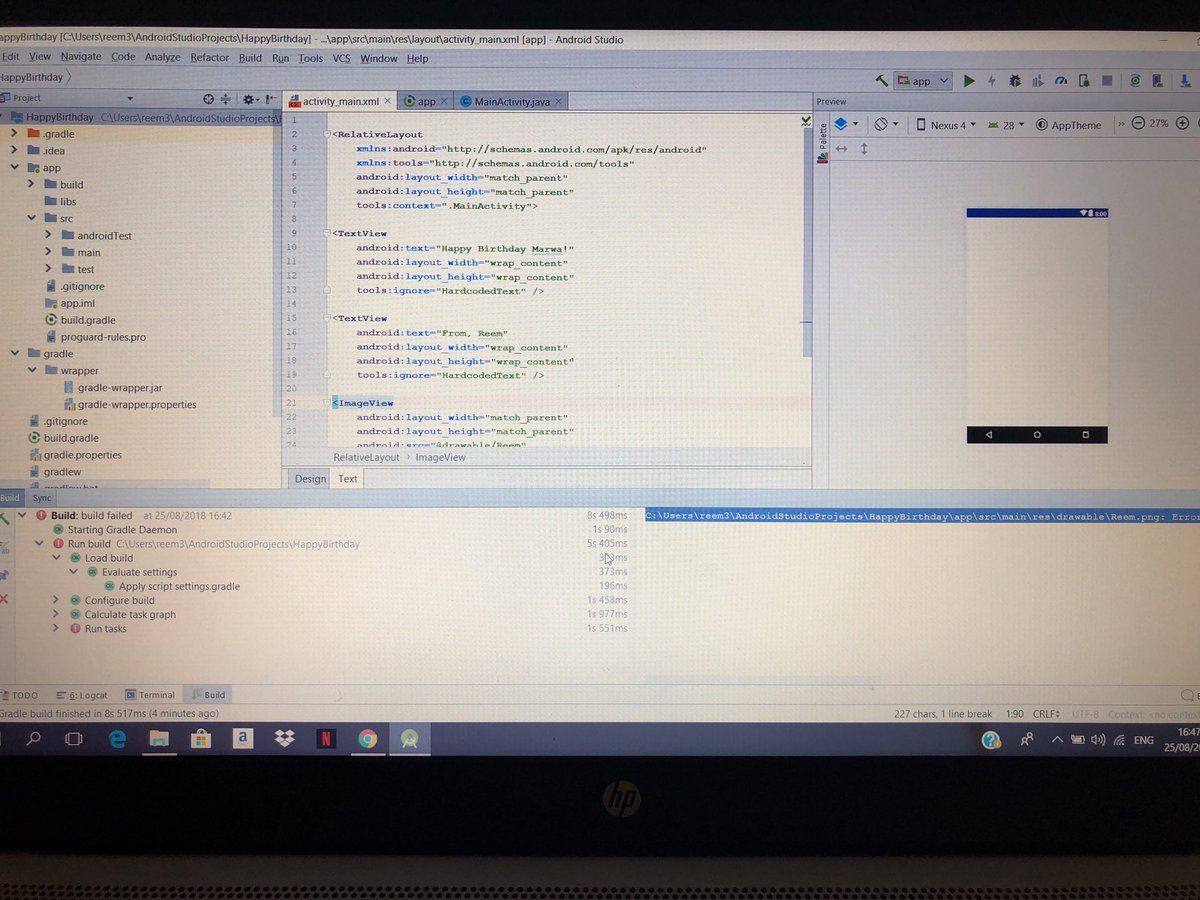Open the app run configuration dropdown

[923, 81]
